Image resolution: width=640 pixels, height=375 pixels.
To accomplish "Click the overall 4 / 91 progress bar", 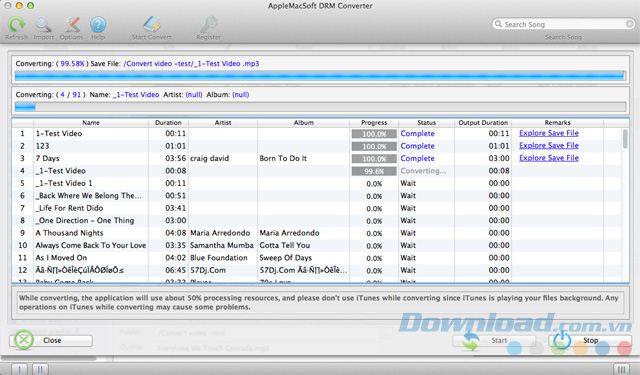I will (320, 107).
